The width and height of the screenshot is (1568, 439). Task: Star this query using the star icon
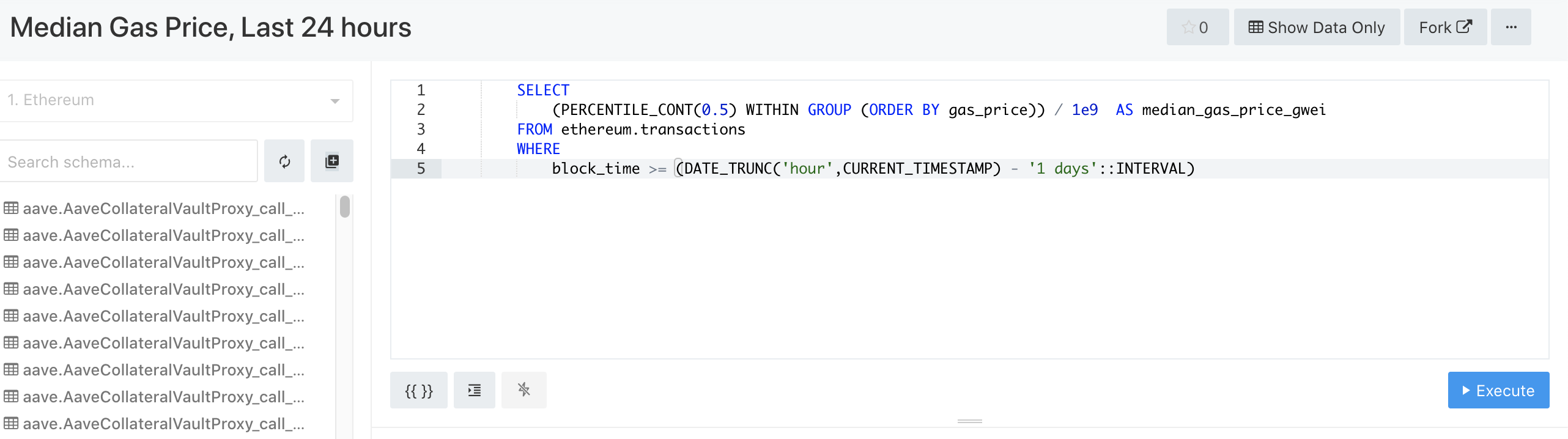(x=1197, y=27)
